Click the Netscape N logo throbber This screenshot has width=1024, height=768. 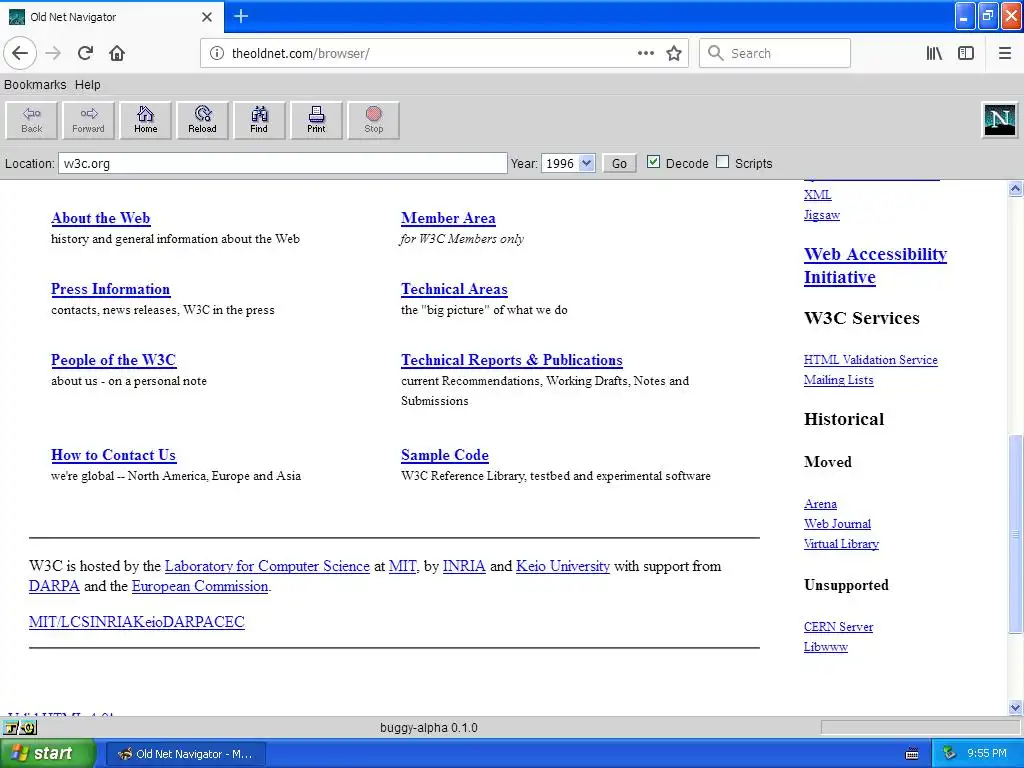[1000, 120]
